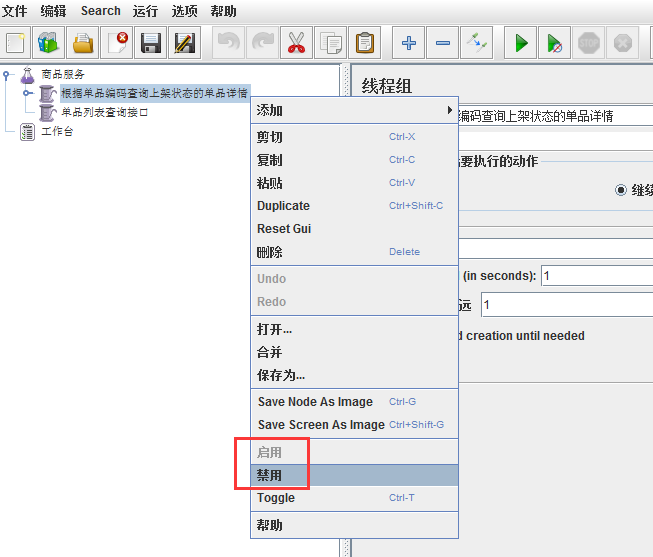
Task: Select the continue radio button
Action: 621,189
